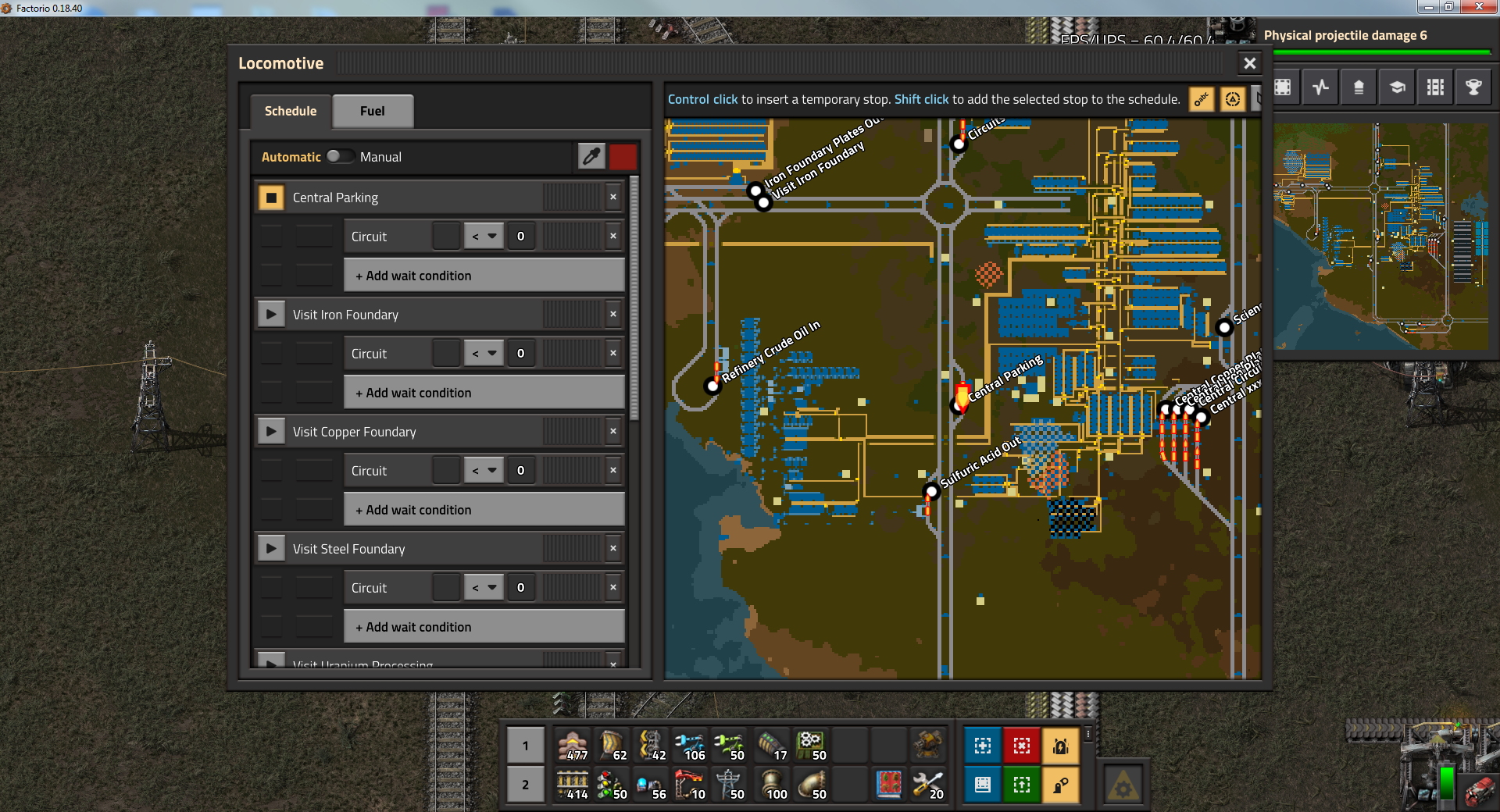Select the Schedule tab

[291, 111]
